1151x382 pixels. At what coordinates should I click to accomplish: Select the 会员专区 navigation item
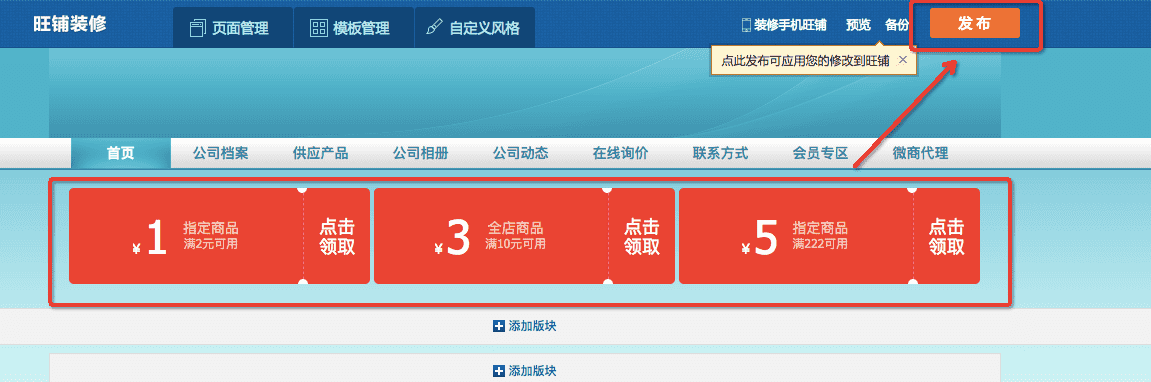pyautogui.click(x=821, y=154)
